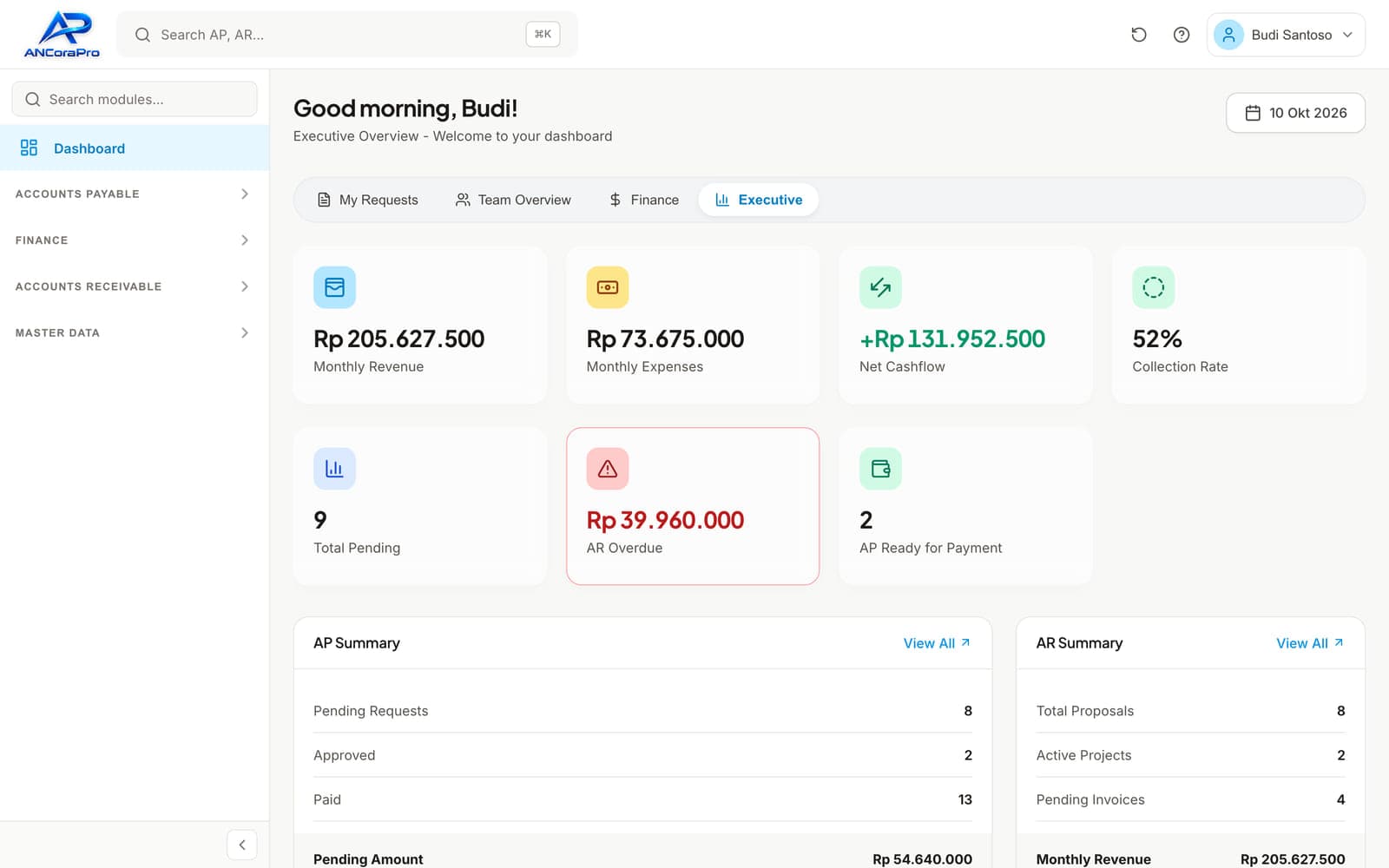Click the ⌘K shortcut badge

pos(543,35)
